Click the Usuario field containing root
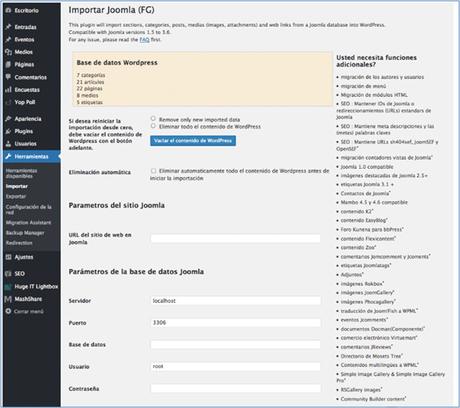This screenshot has width=460, height=408. 236,366
